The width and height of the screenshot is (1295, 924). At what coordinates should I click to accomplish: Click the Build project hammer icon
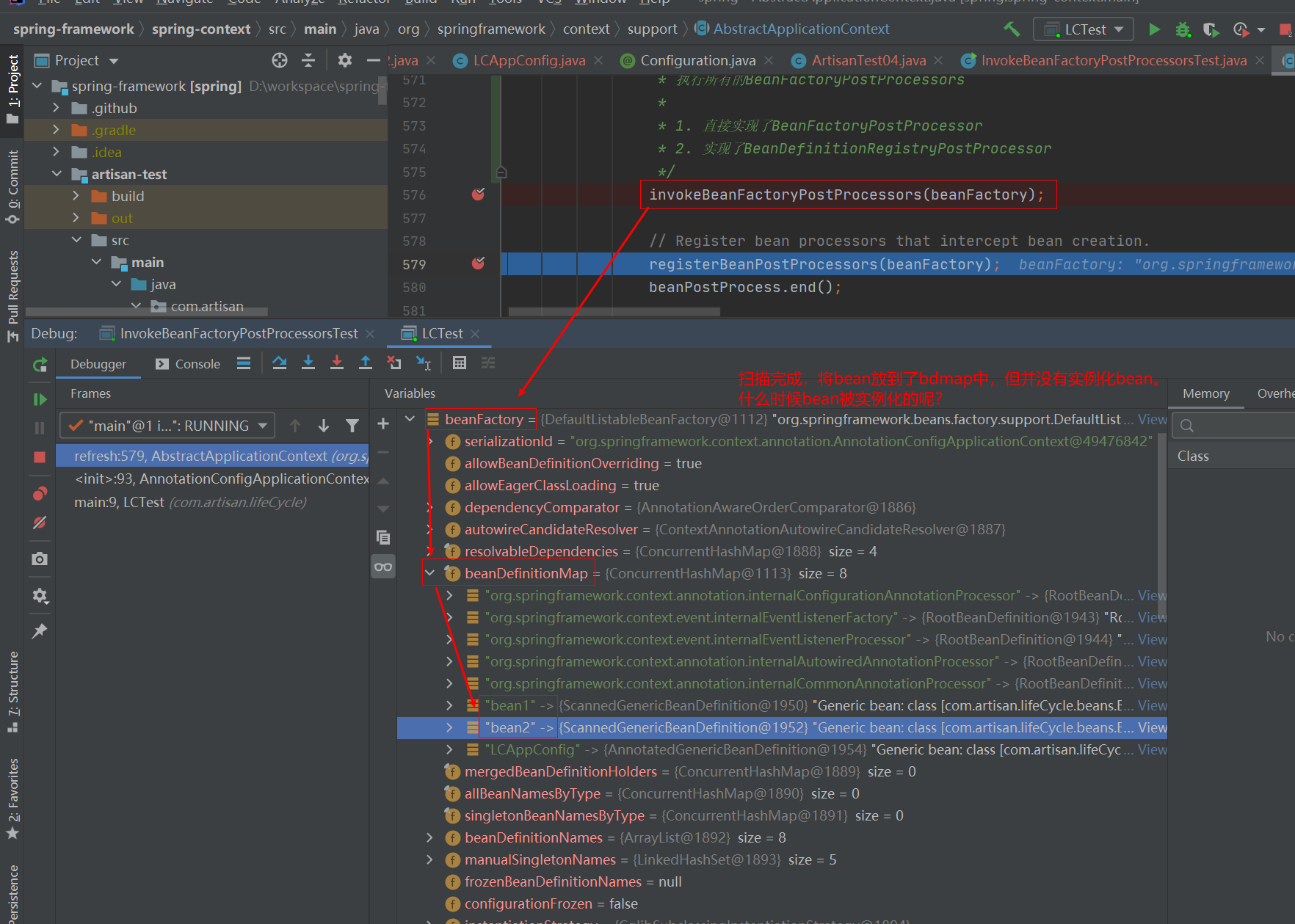pyautogui.click(x=1012, y=29)
